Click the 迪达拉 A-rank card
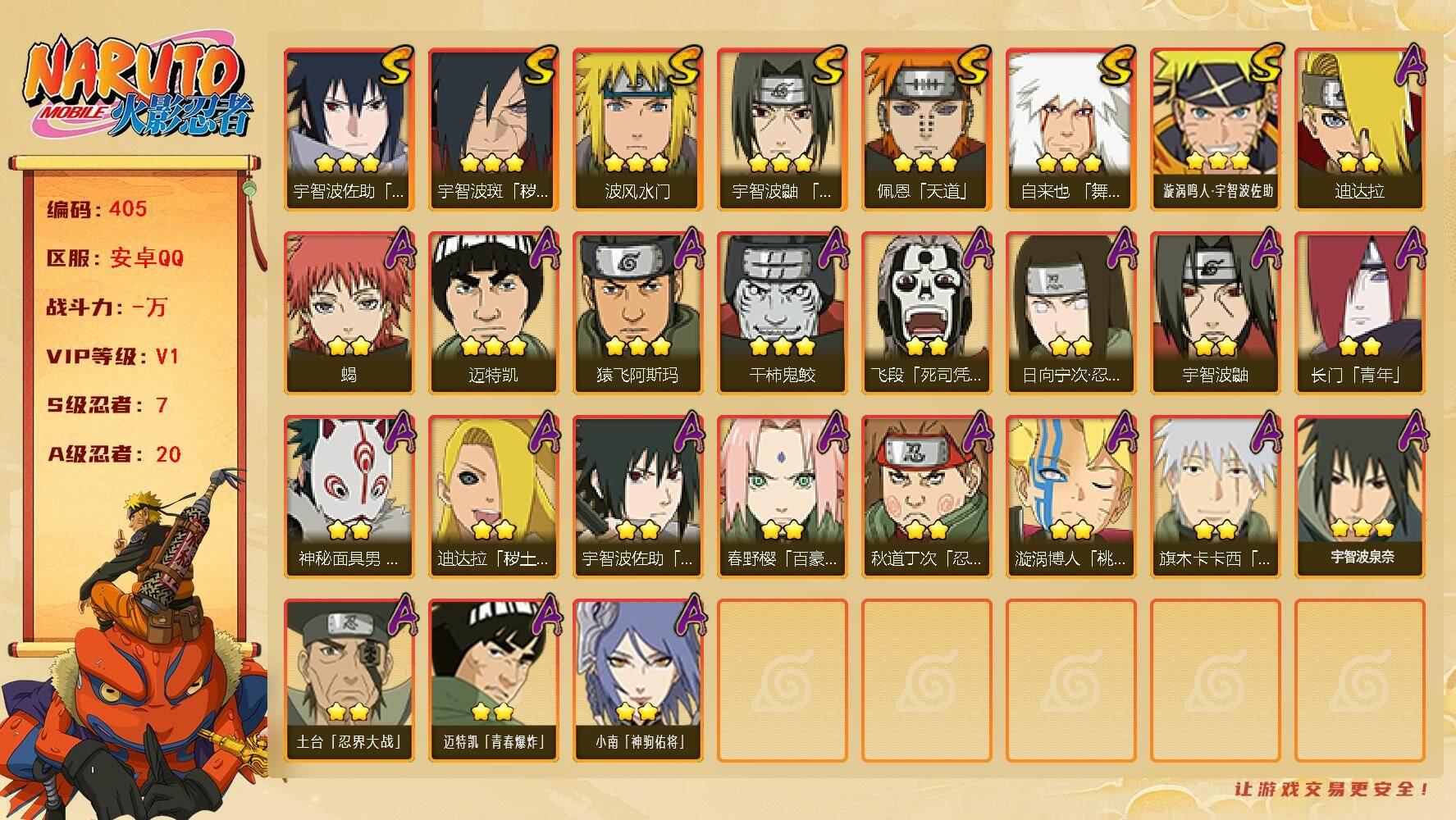Image resolution: width=1456 pixels, height=820 pixels. [x=1359, y=130]
